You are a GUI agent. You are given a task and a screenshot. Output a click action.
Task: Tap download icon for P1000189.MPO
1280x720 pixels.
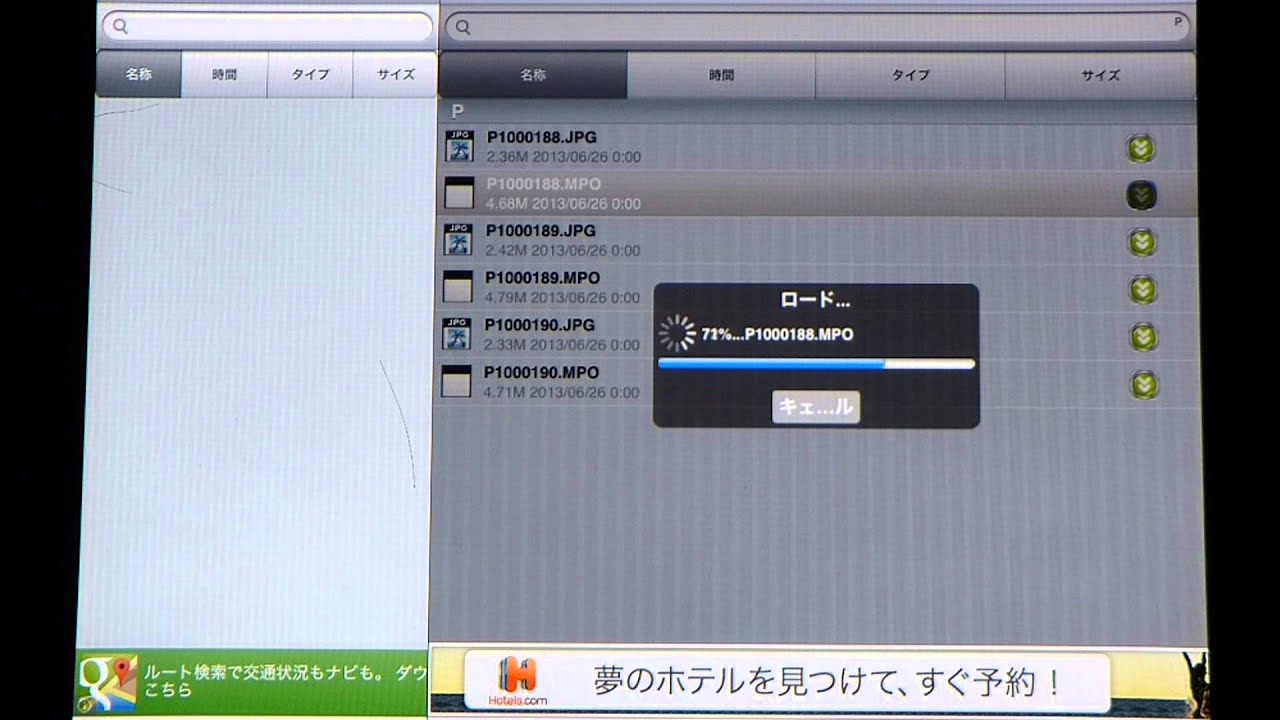point(1143,290)
